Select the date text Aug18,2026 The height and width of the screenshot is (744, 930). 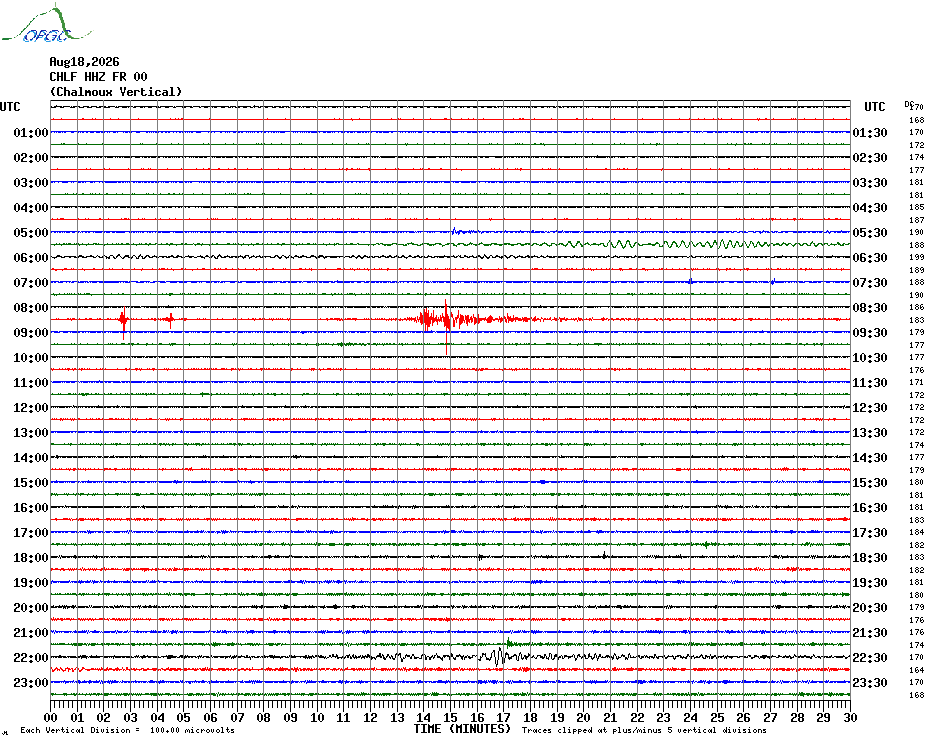(84, 62)
